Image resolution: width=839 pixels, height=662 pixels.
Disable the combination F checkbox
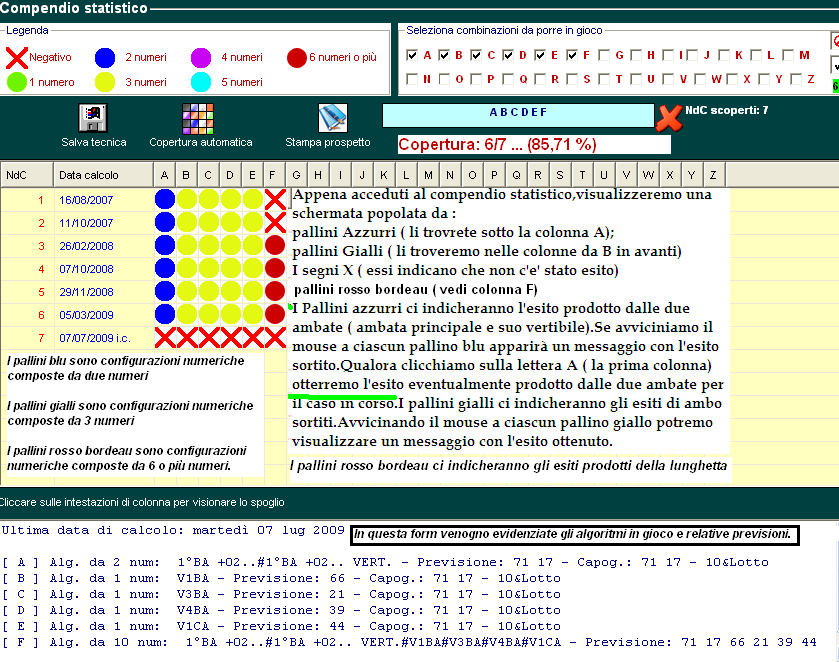coord(572,55)
